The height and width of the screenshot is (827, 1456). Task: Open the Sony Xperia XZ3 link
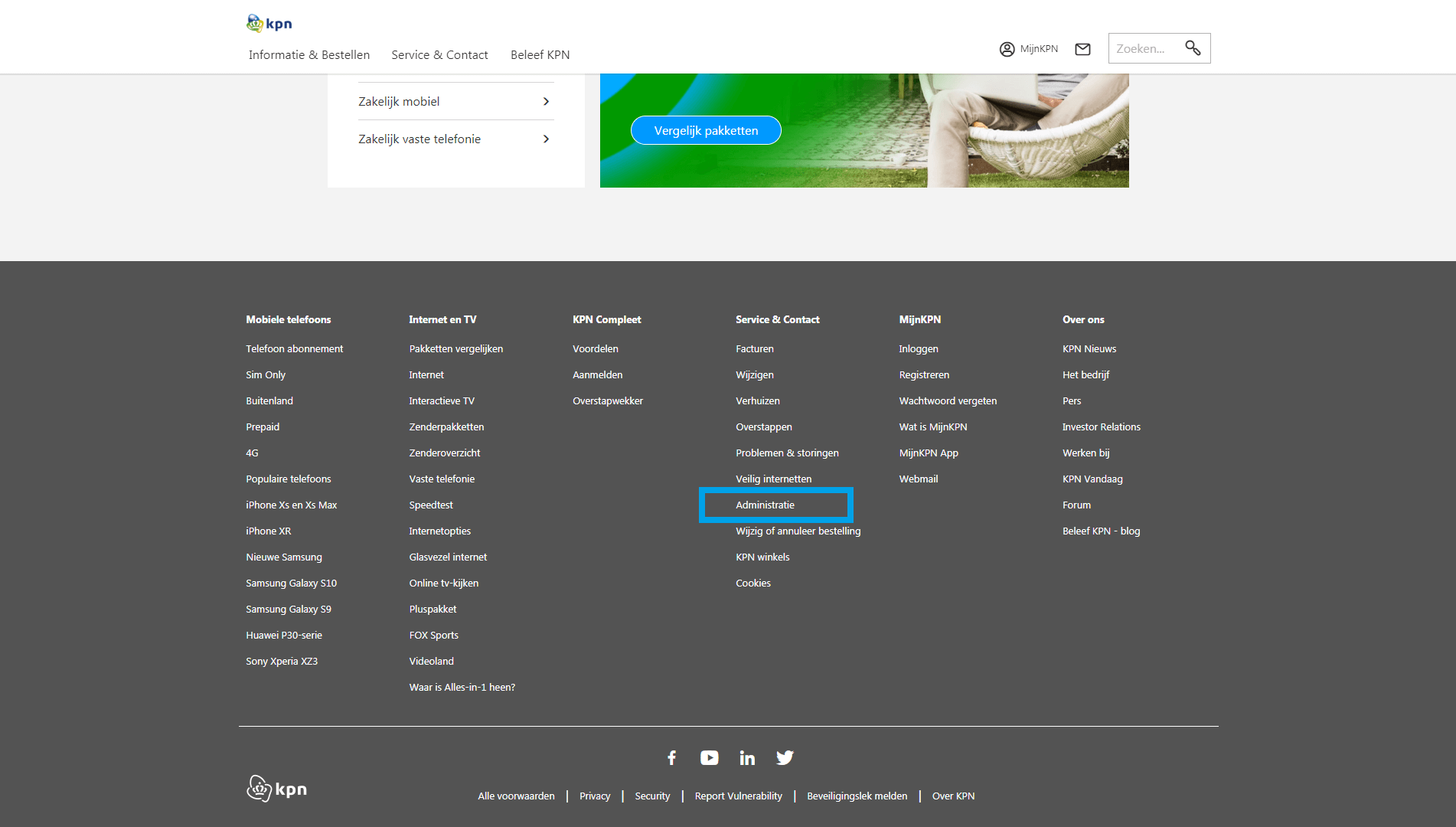tap(282, 661)
